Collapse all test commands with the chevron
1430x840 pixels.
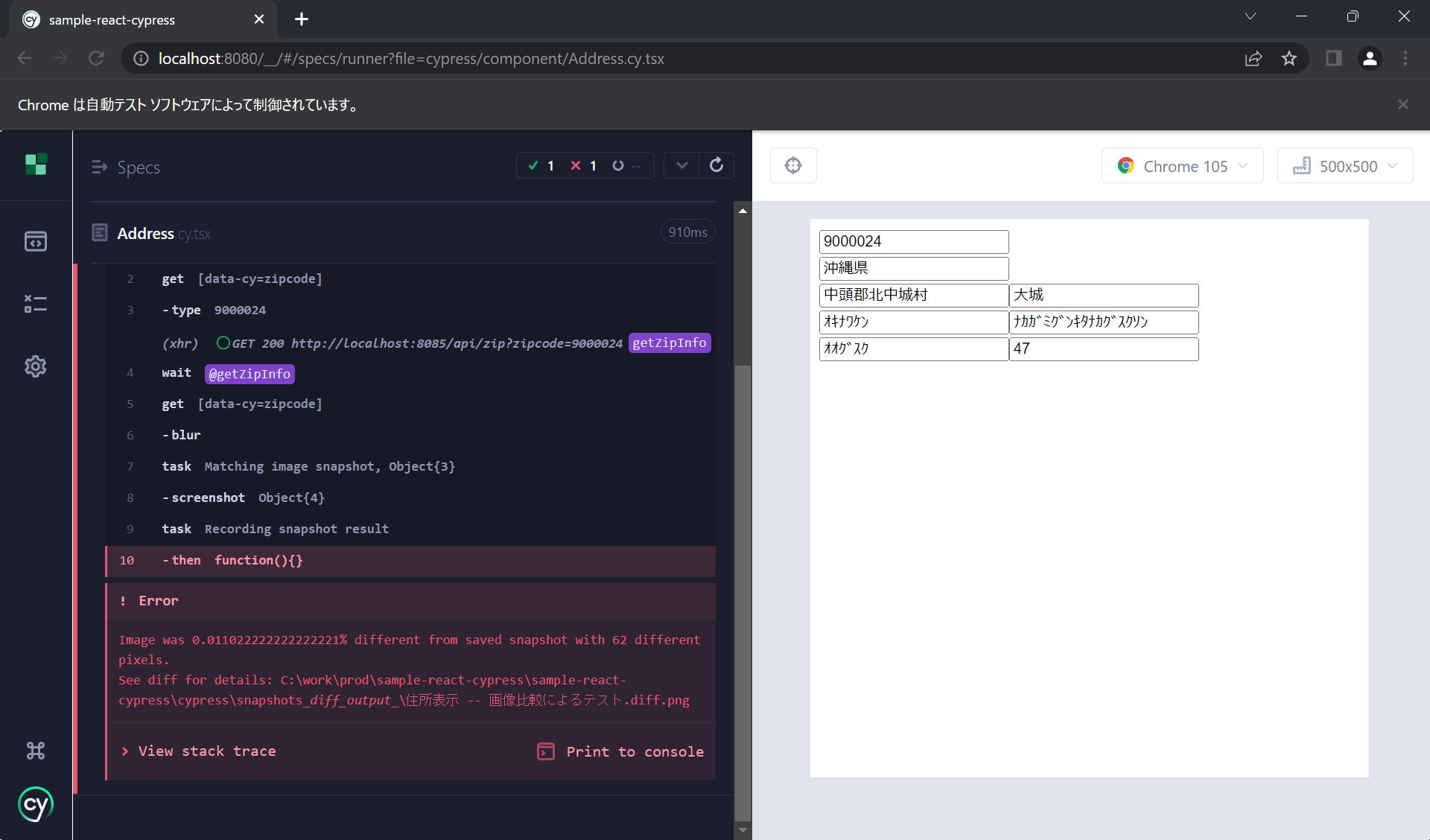[681, 165]
